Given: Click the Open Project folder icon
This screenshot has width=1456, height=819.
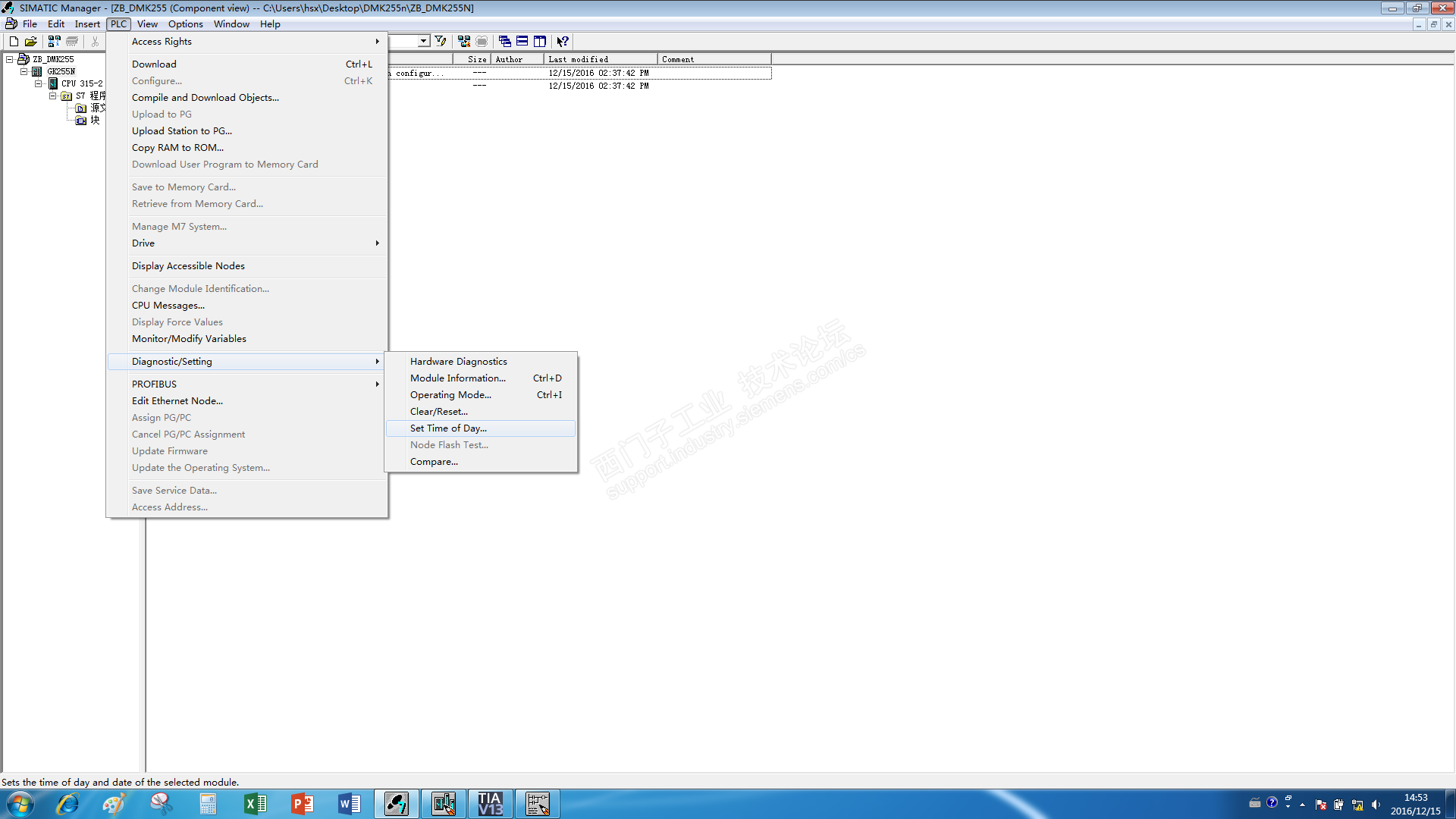Looking at the screenshot, I should click(x=31, y=42).
